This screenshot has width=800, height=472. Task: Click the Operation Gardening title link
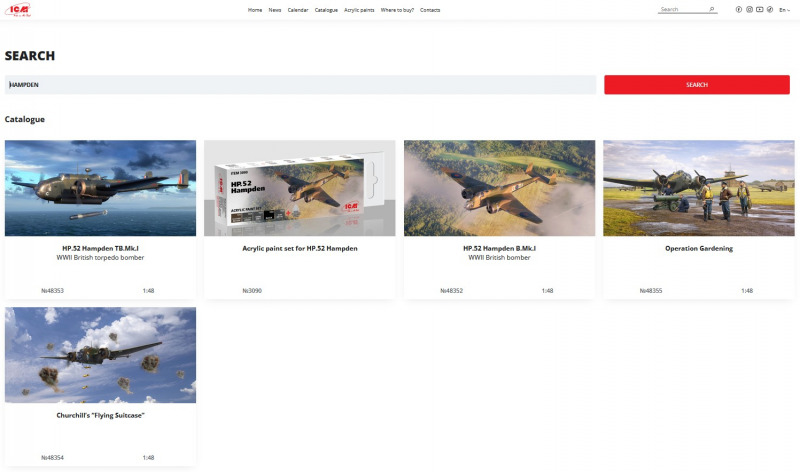click(699, 249)
